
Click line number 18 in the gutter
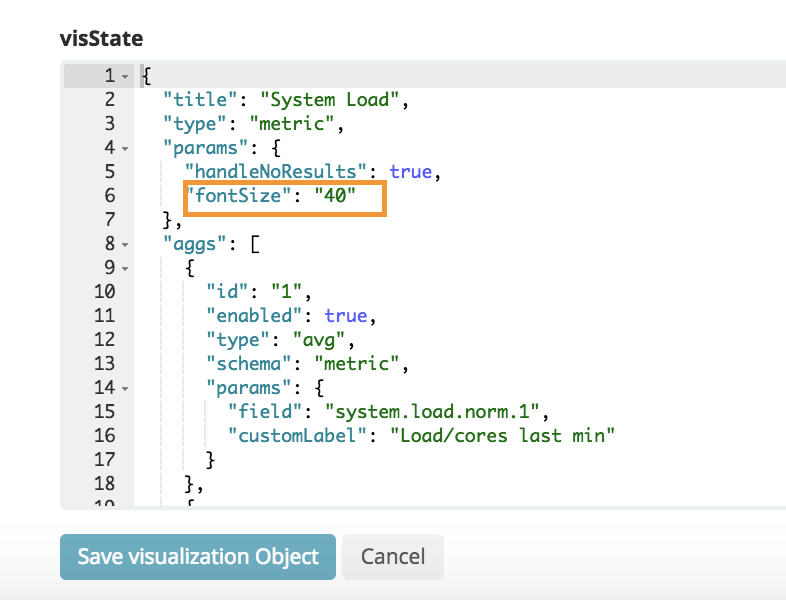[x=104, y=483]
